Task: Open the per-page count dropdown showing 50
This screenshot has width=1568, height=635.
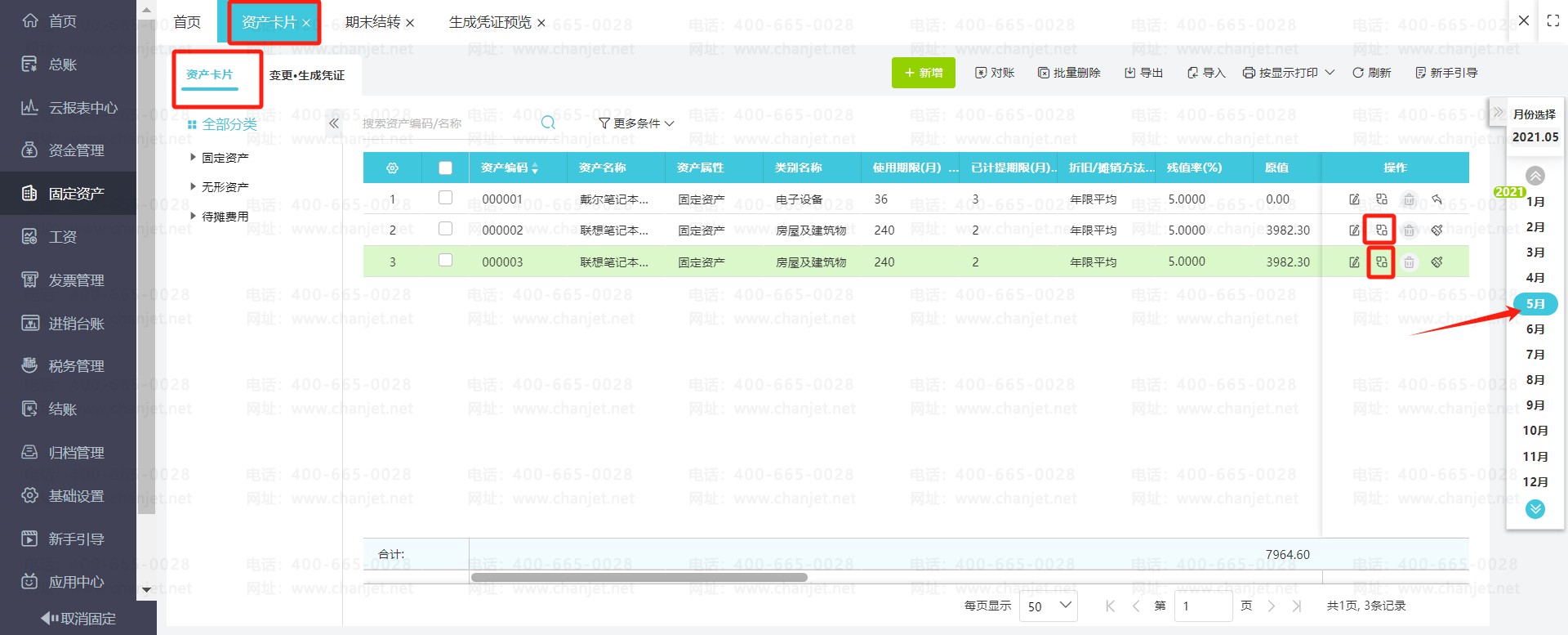Action: pyautogui.click(x=1049, y=606)
